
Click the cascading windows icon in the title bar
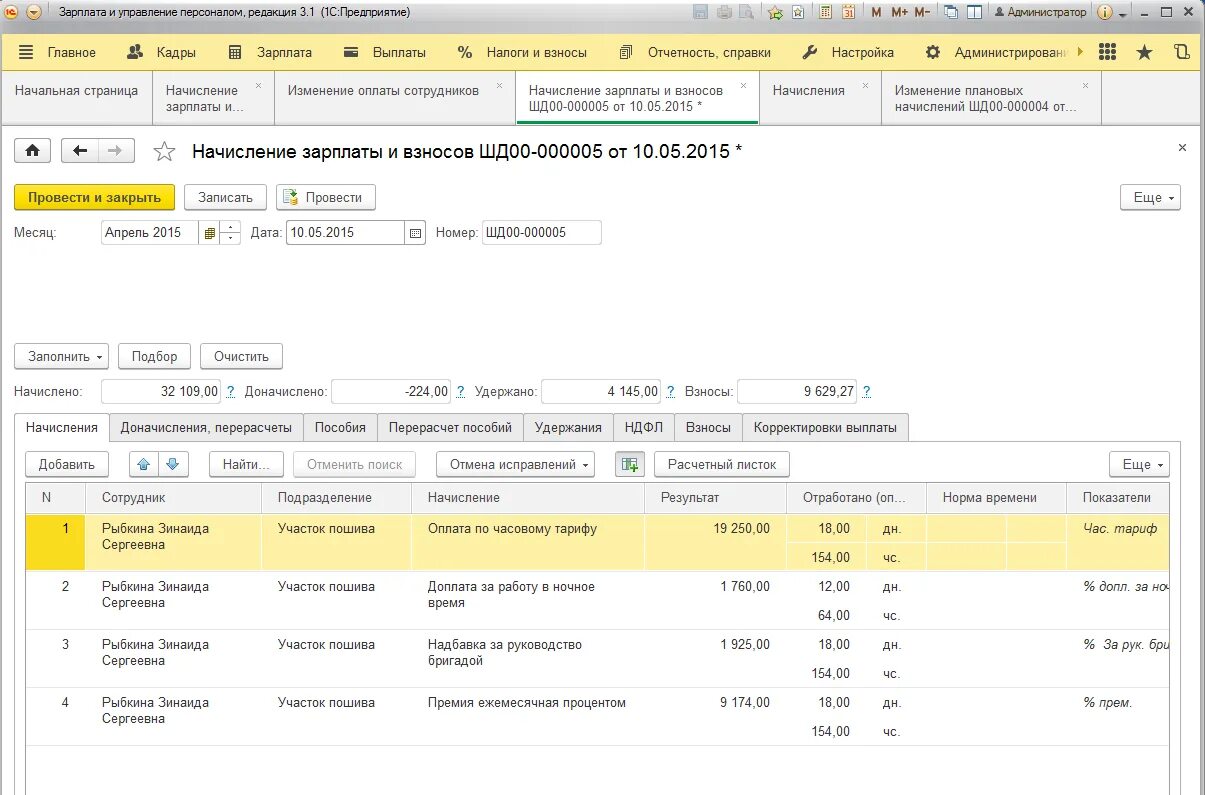point(951,12)
